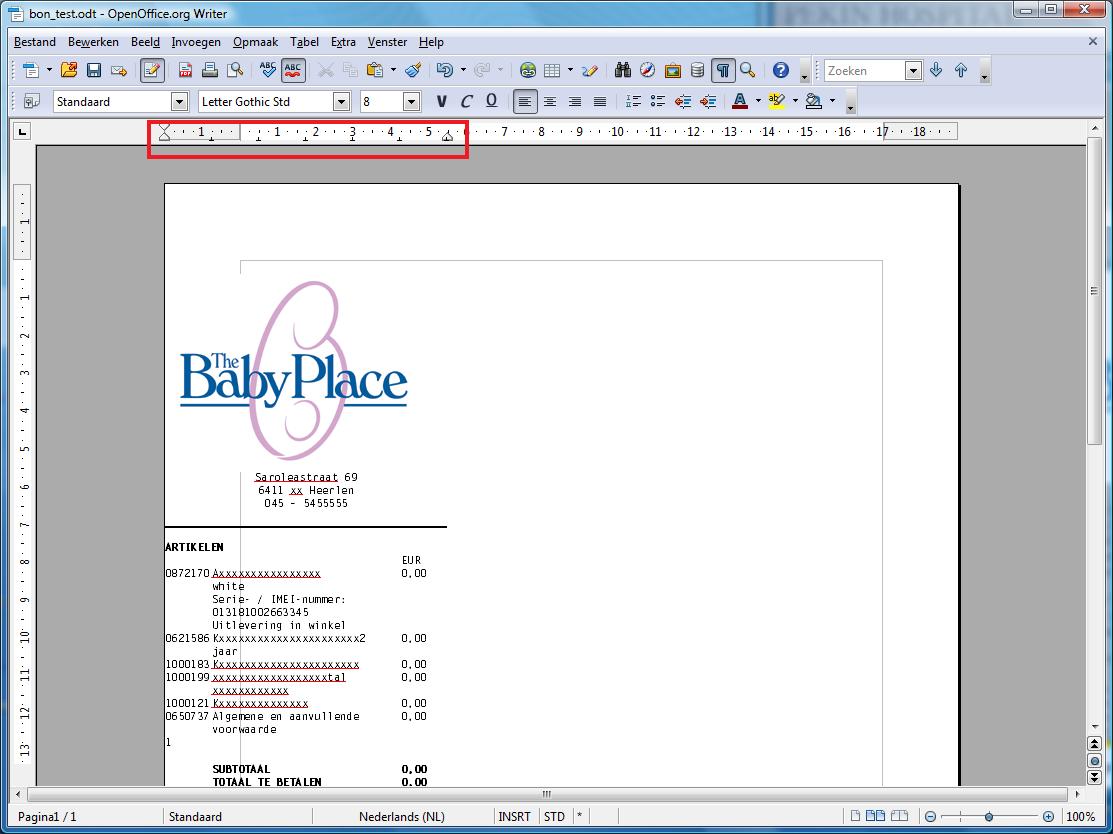Click the Increase Indent icon
This screenshot has height=834, width=1113.
(708, 101)
